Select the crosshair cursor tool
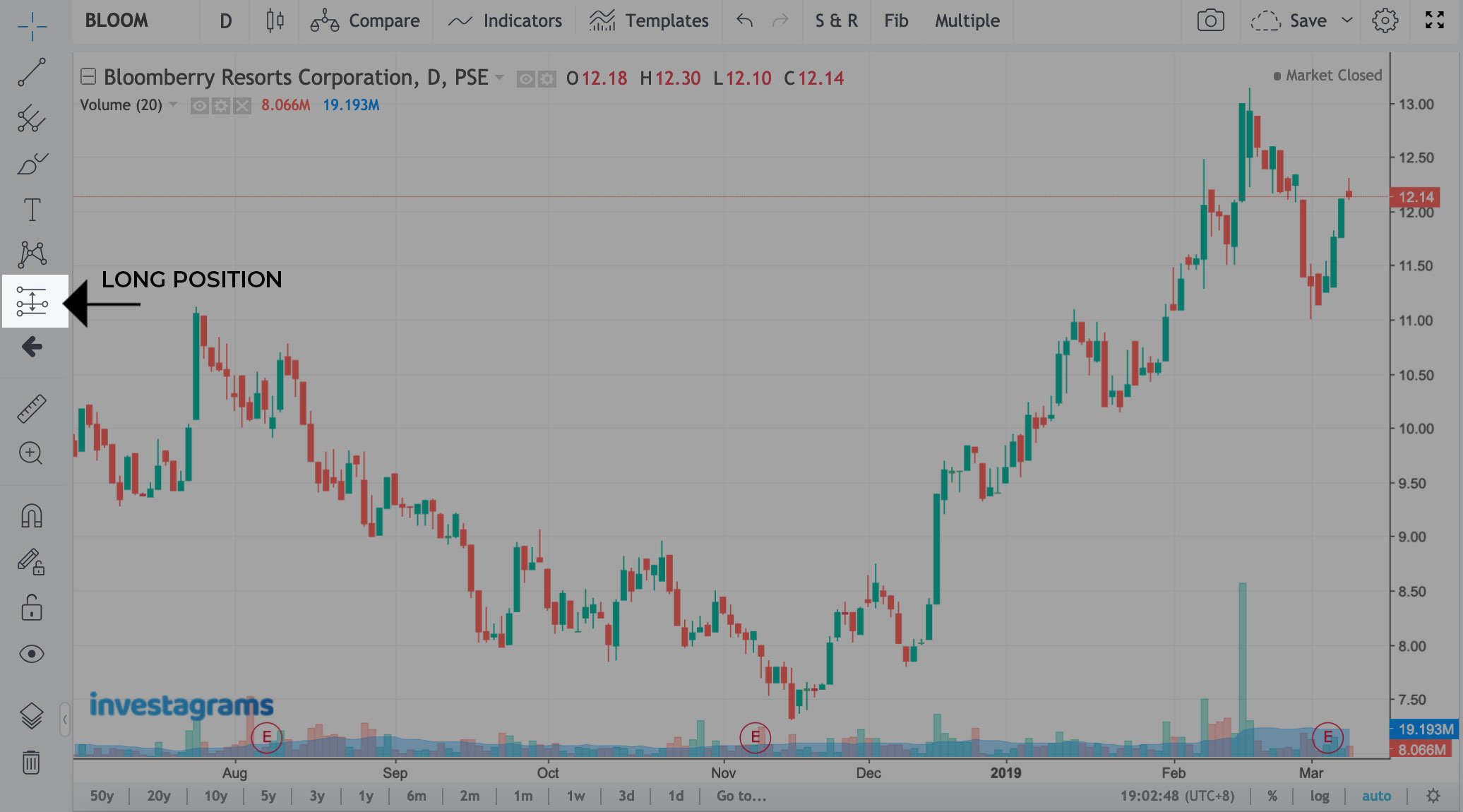 click(32, 27)
